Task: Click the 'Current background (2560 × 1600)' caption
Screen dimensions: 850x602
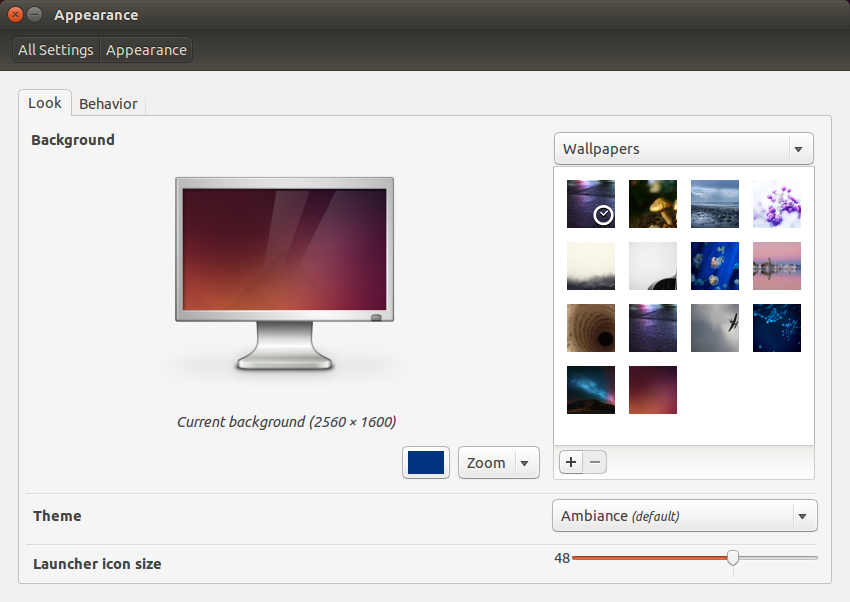Action: click(x=287, y=422)
